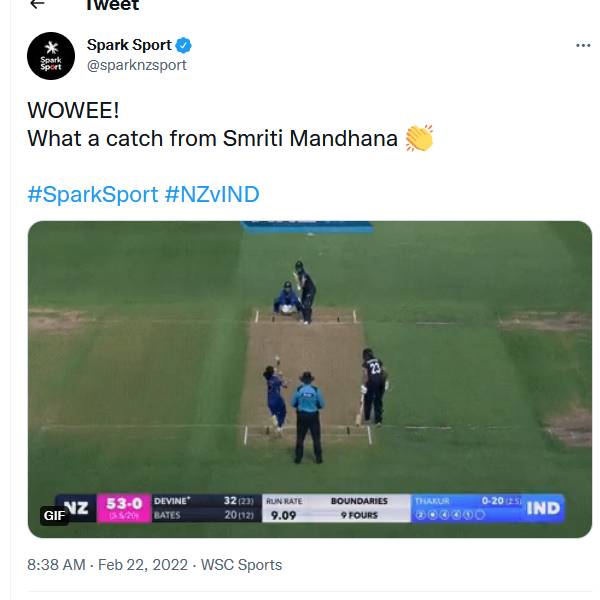Click the Tweet header title

click(x=111, y=6)
